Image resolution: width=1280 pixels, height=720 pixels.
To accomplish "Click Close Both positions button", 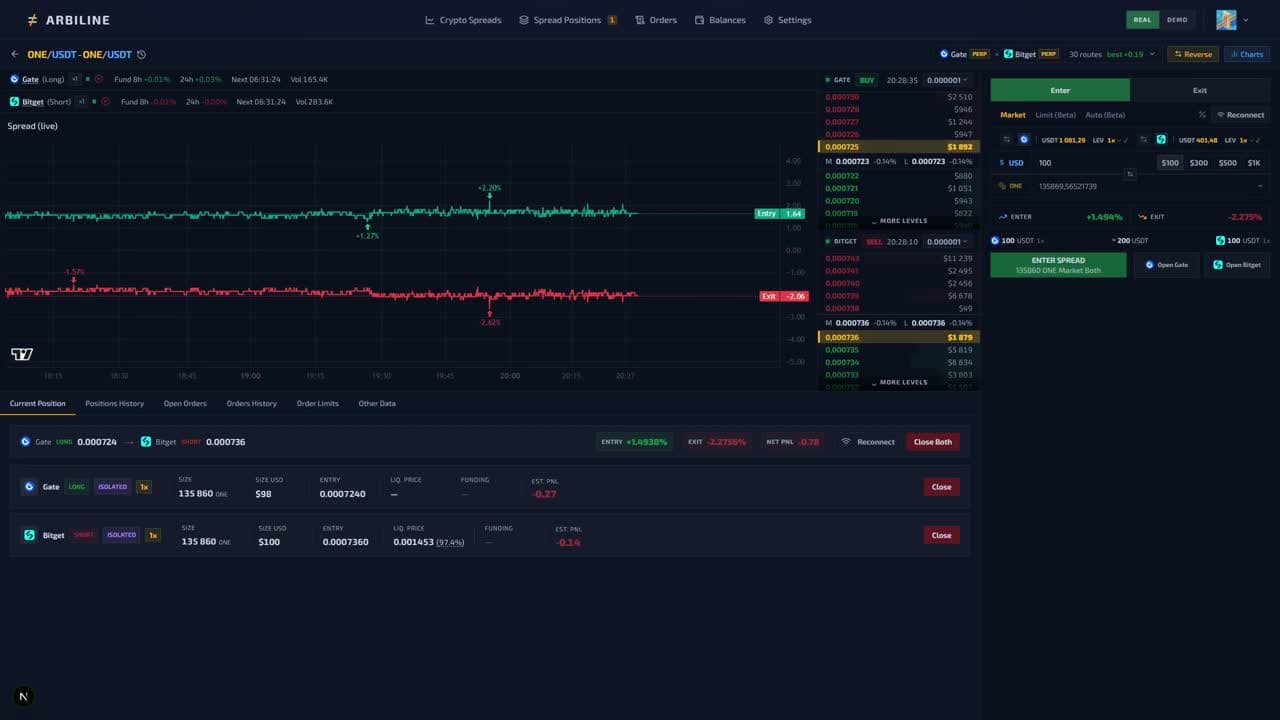I will pos(933,442).
